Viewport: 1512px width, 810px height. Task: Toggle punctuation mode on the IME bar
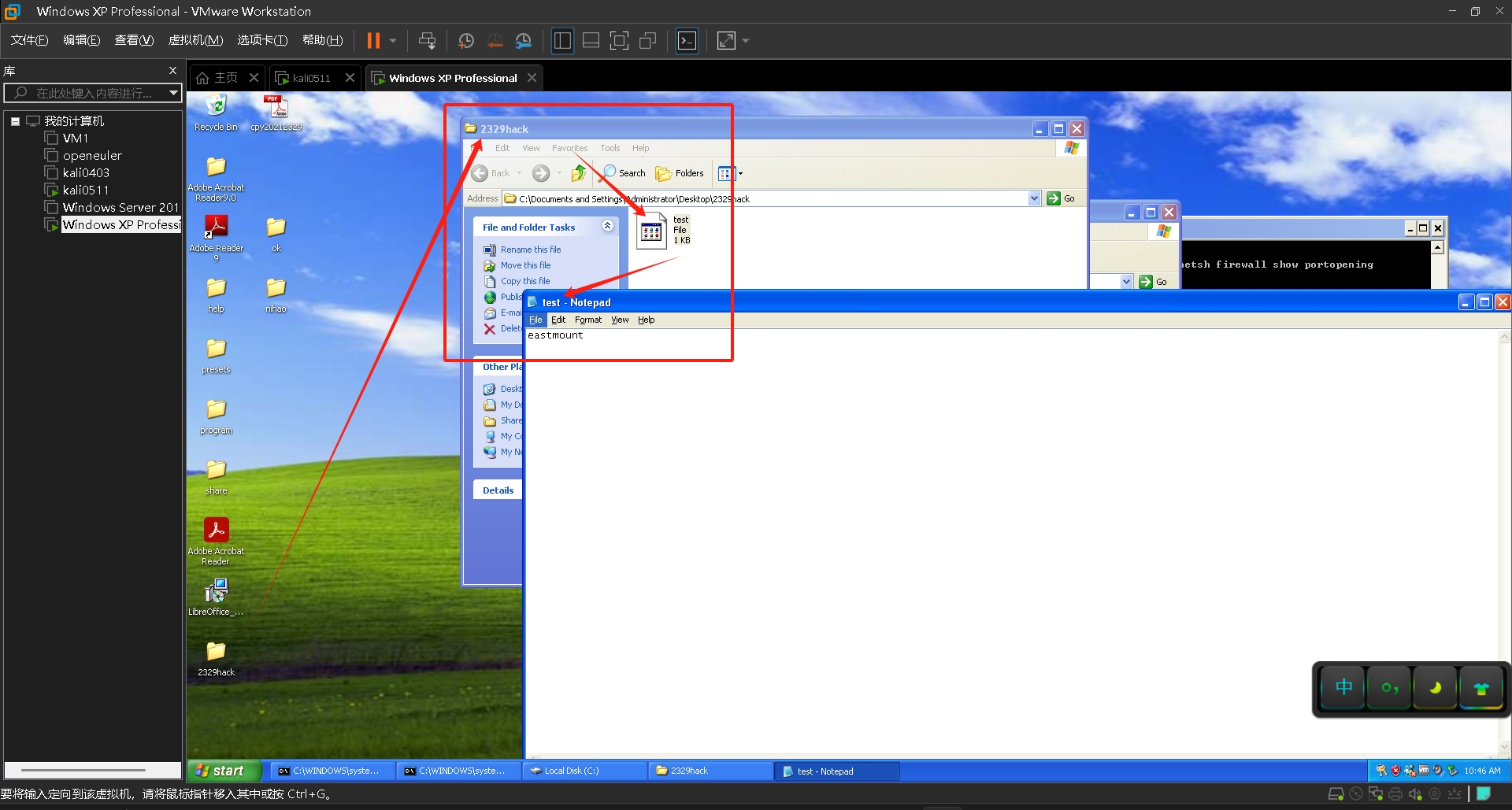1389,688
